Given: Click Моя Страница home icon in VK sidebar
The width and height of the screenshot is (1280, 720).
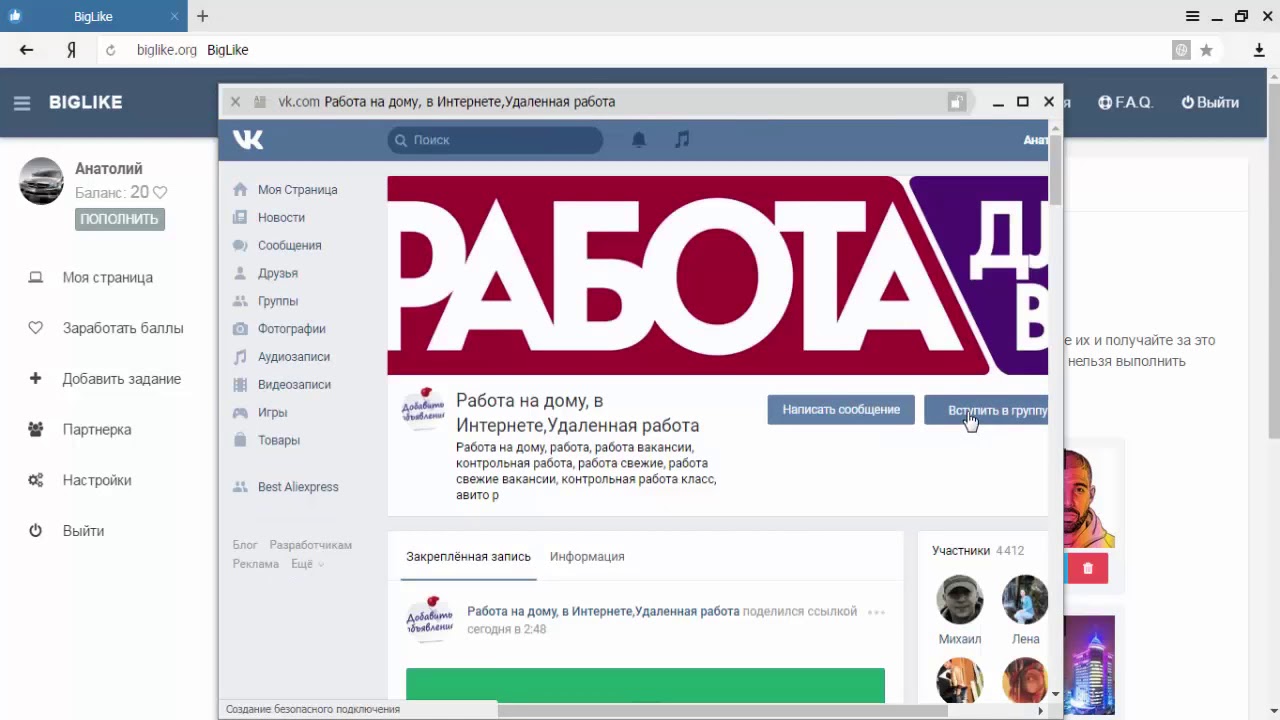Looking at the screenshot, I should coord(240,189).
